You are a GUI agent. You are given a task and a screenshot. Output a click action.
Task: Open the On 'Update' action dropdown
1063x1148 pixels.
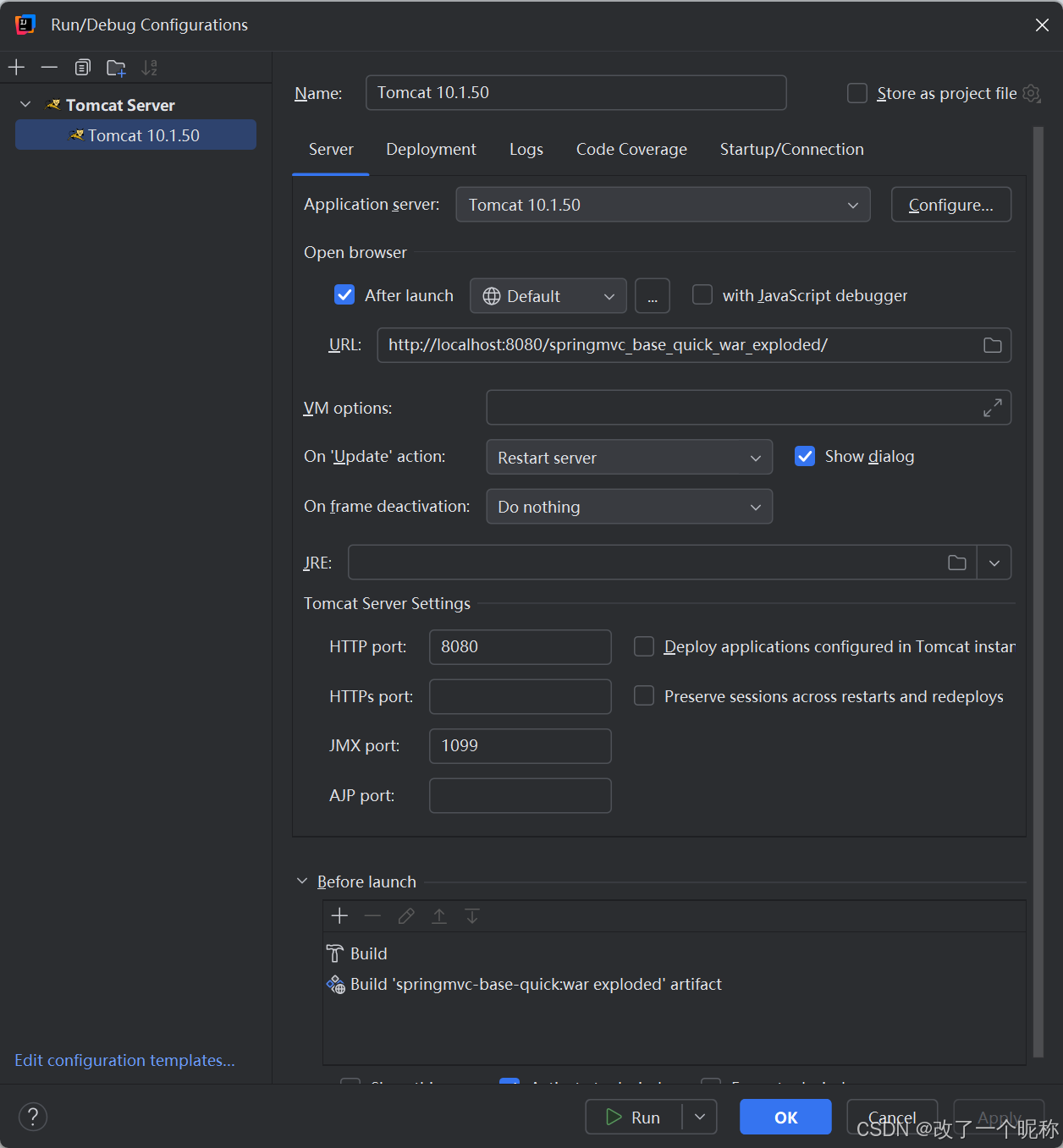[x=629, y=458]
